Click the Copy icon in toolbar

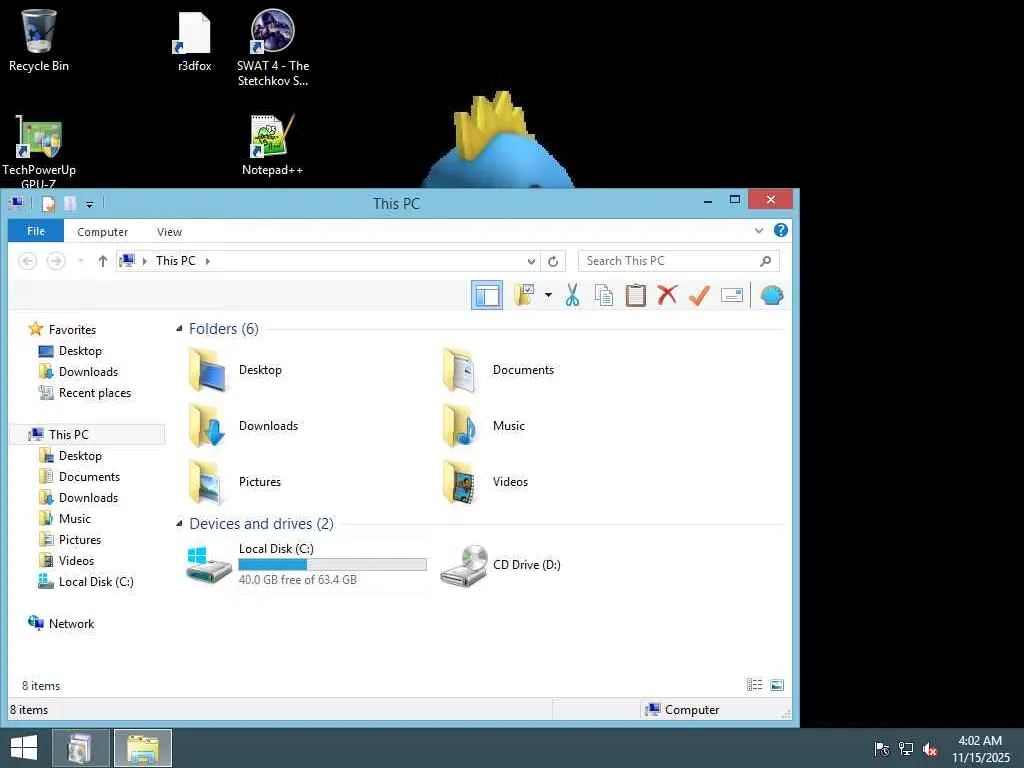coord(604,295)
